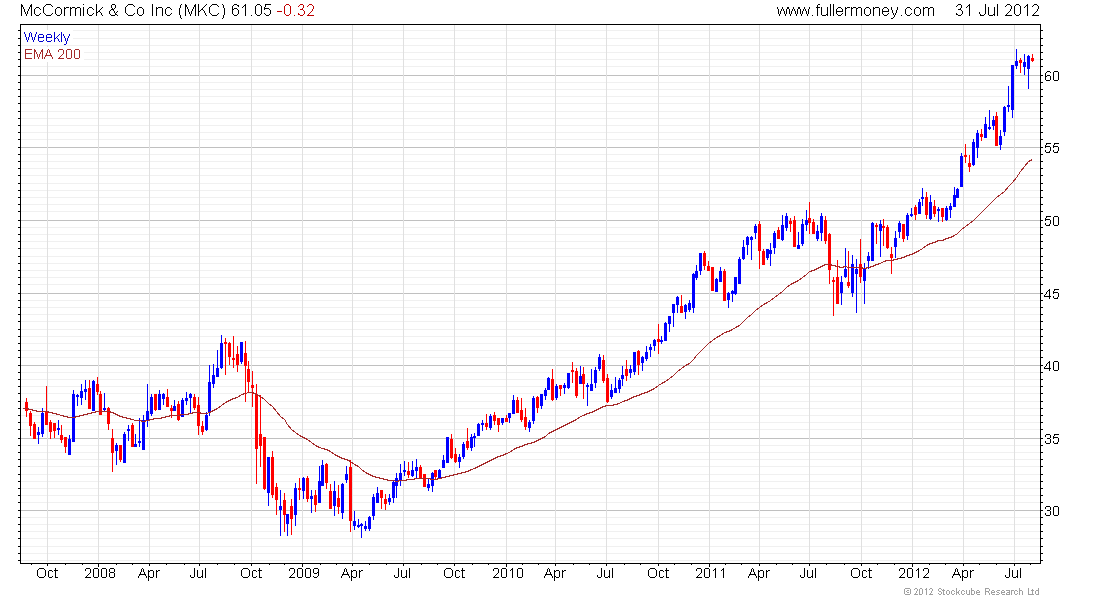Click the blue Weekly legend label
Image resolution: width=1100 pixels, height=600 pixels.
pos(47,37)
